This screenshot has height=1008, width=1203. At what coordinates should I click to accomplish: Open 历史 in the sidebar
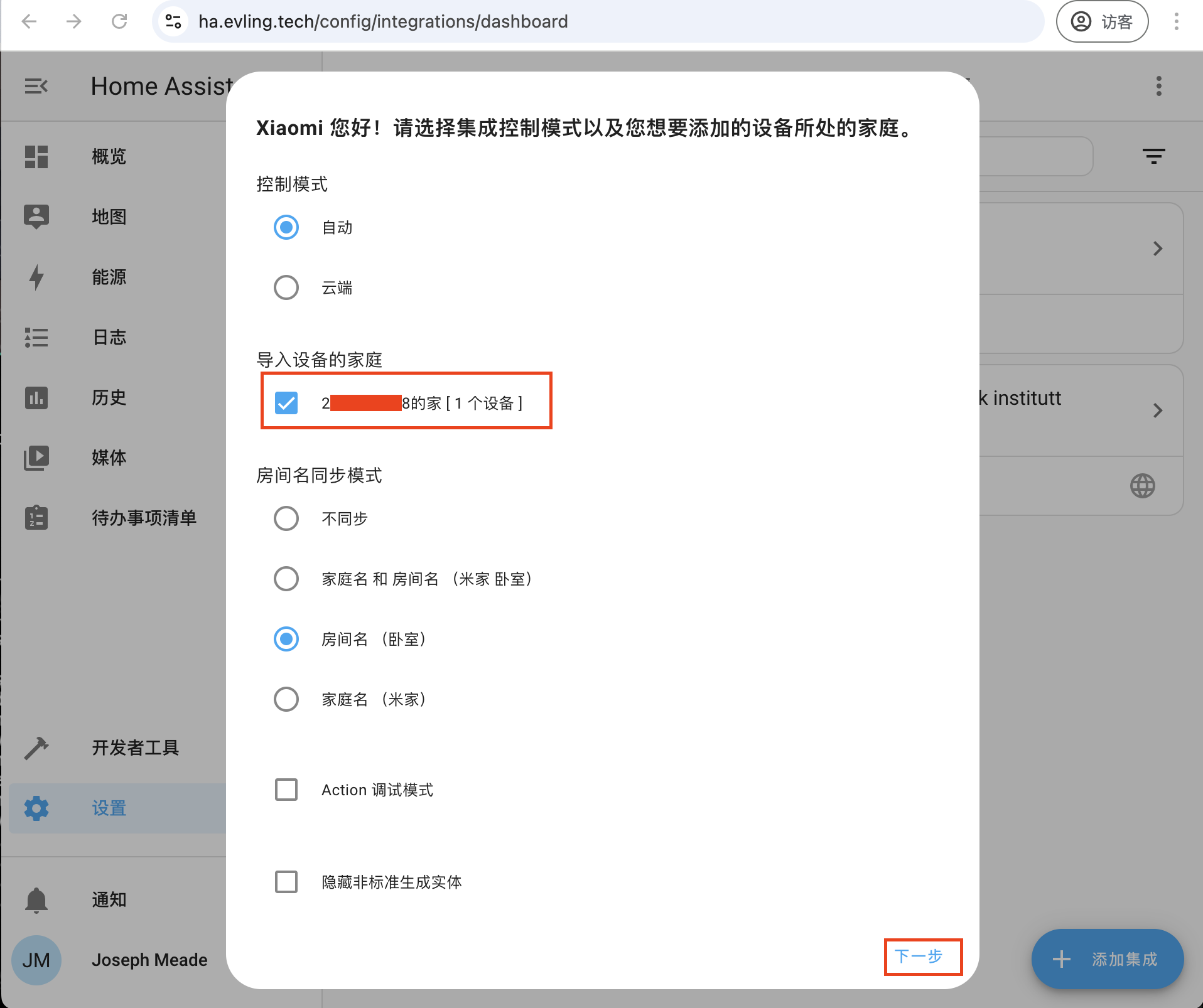click(109, 398)
